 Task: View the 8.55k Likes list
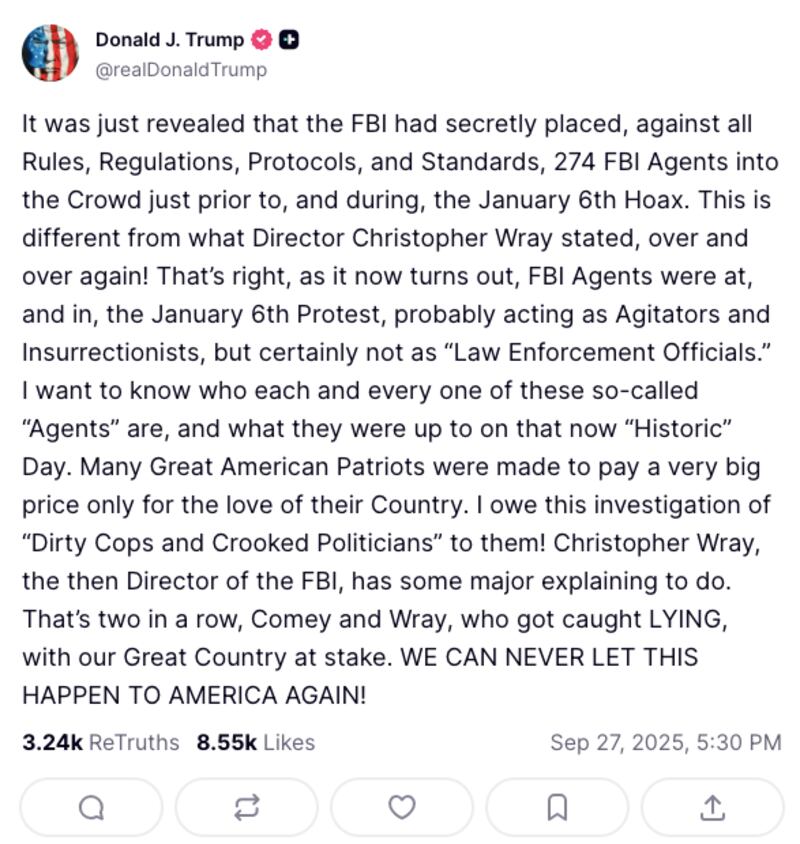point(255,742)
